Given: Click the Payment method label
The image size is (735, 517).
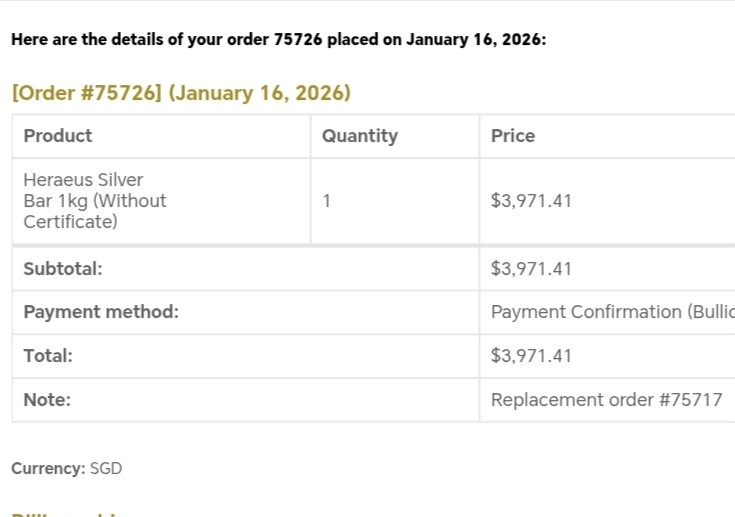Looking at the screenshot, I should click(x=101, y=312).
